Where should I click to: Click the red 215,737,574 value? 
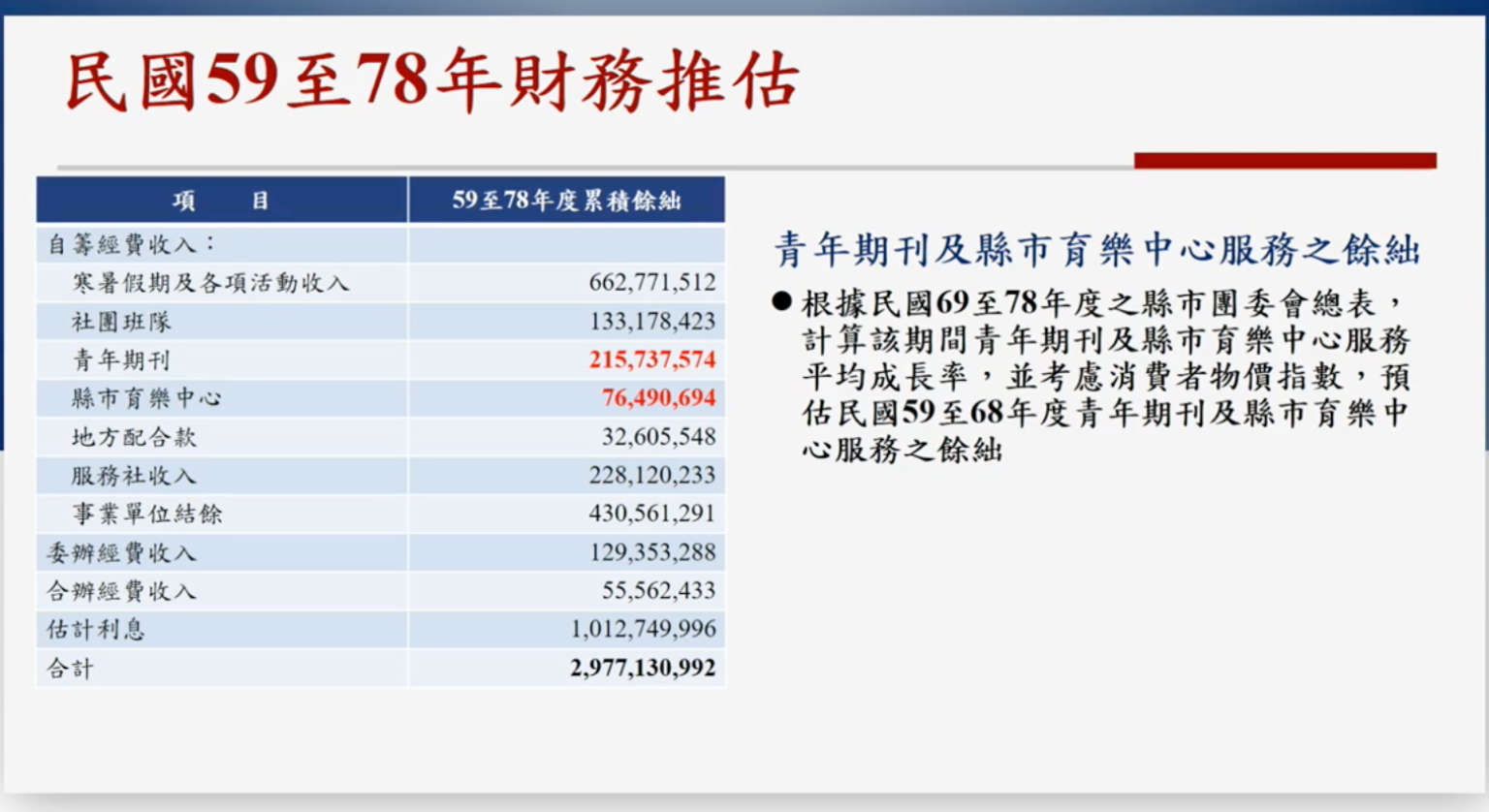coord(651,359)
